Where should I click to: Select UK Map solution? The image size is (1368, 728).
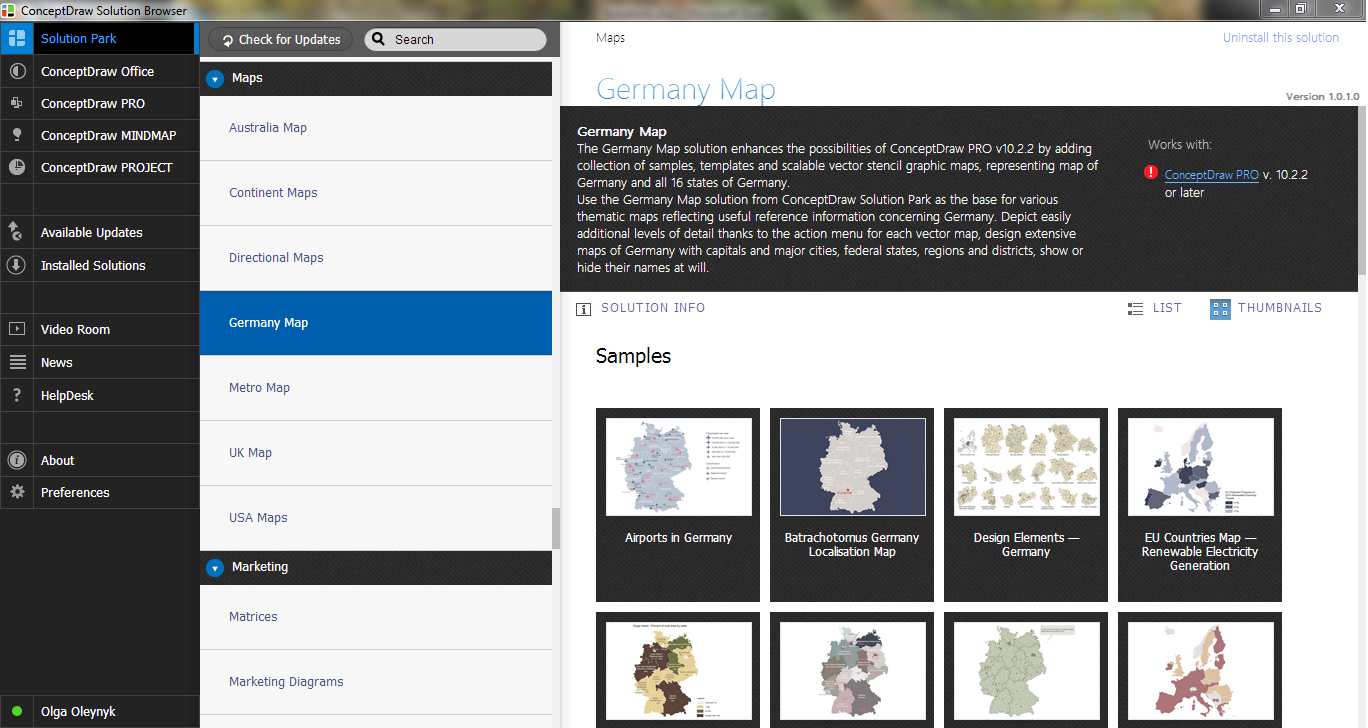(376, 453)
